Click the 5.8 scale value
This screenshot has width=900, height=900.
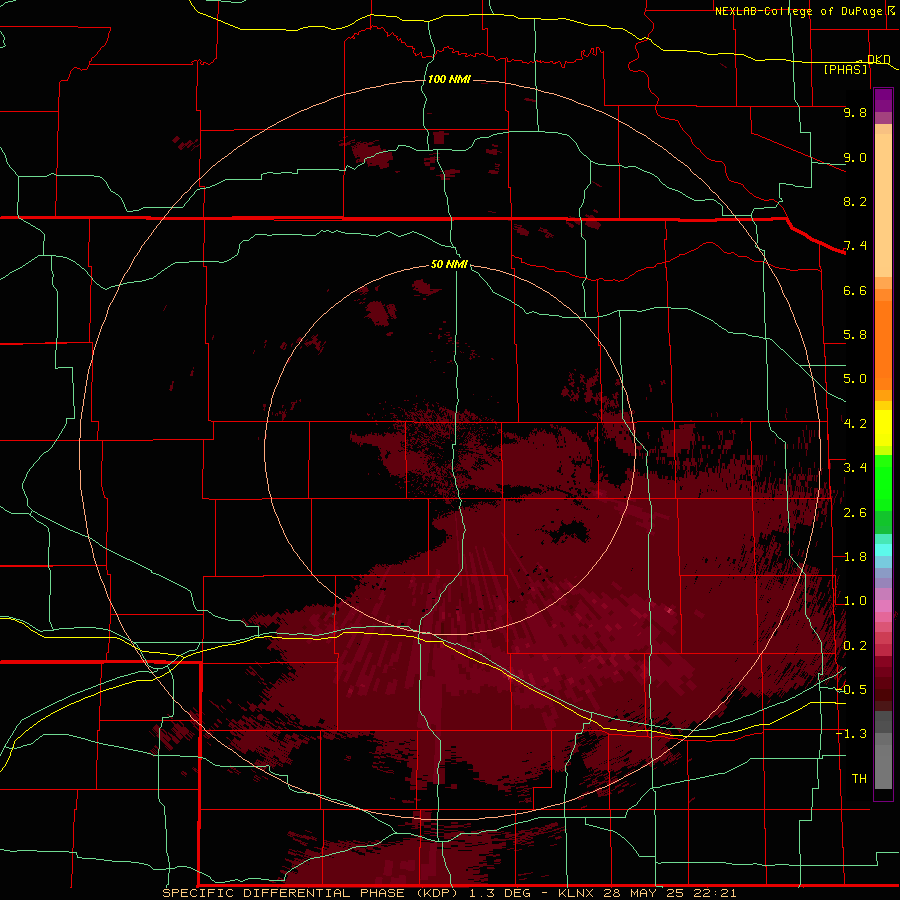click(x=855, y=335)
